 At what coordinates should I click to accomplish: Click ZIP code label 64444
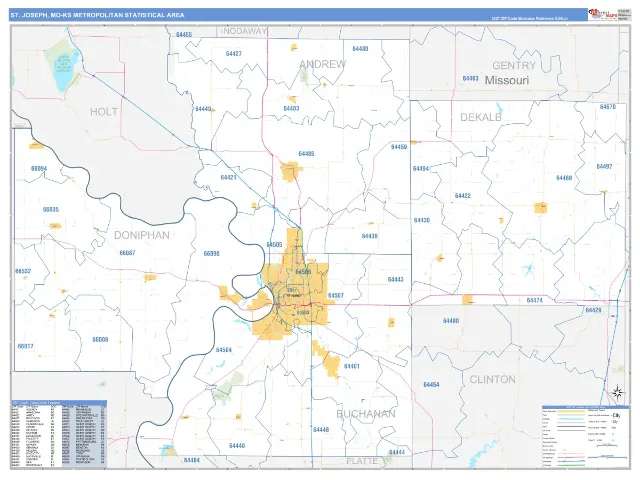pos(397,452)
